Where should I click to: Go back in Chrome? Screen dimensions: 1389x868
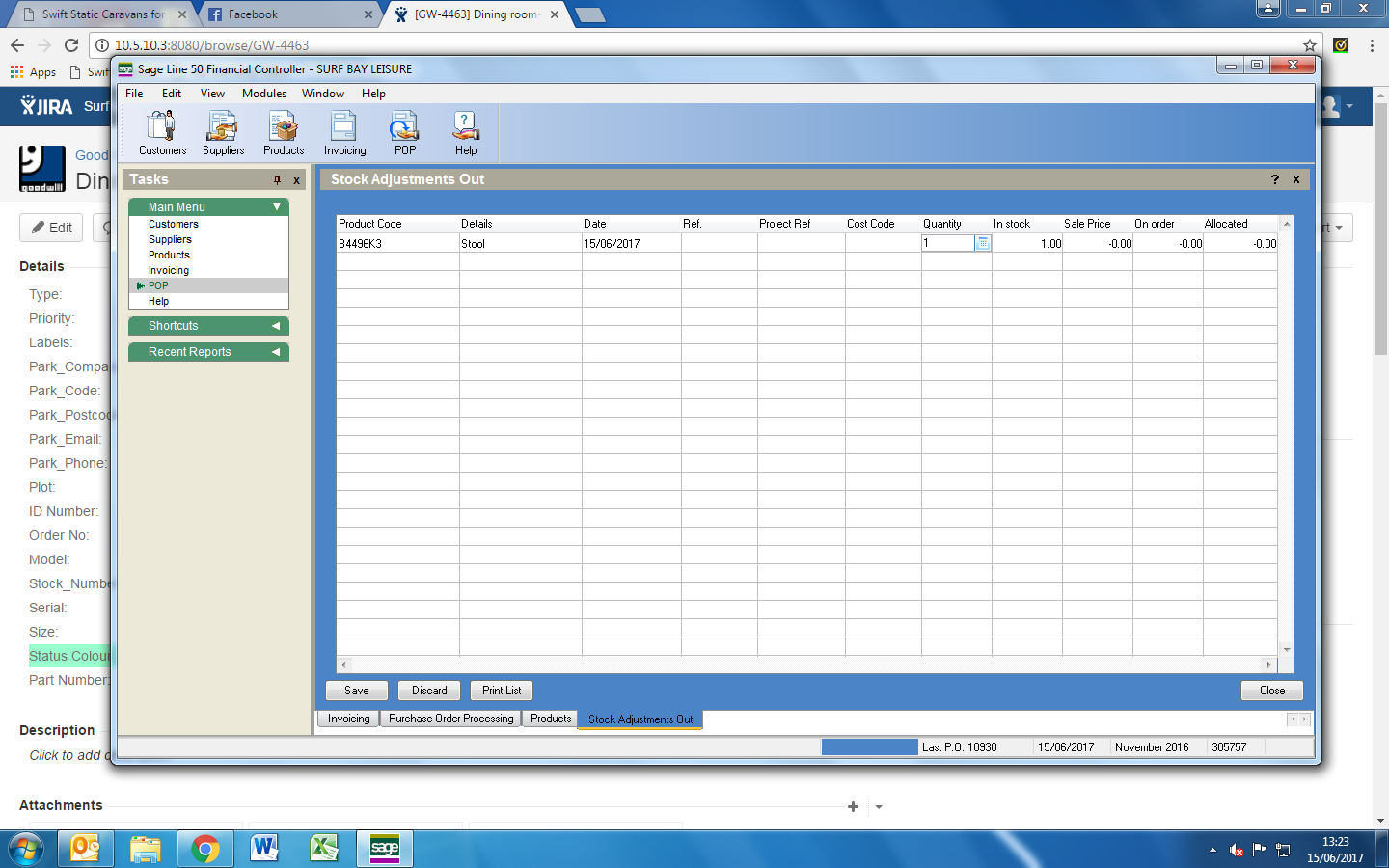pos(17,45)
